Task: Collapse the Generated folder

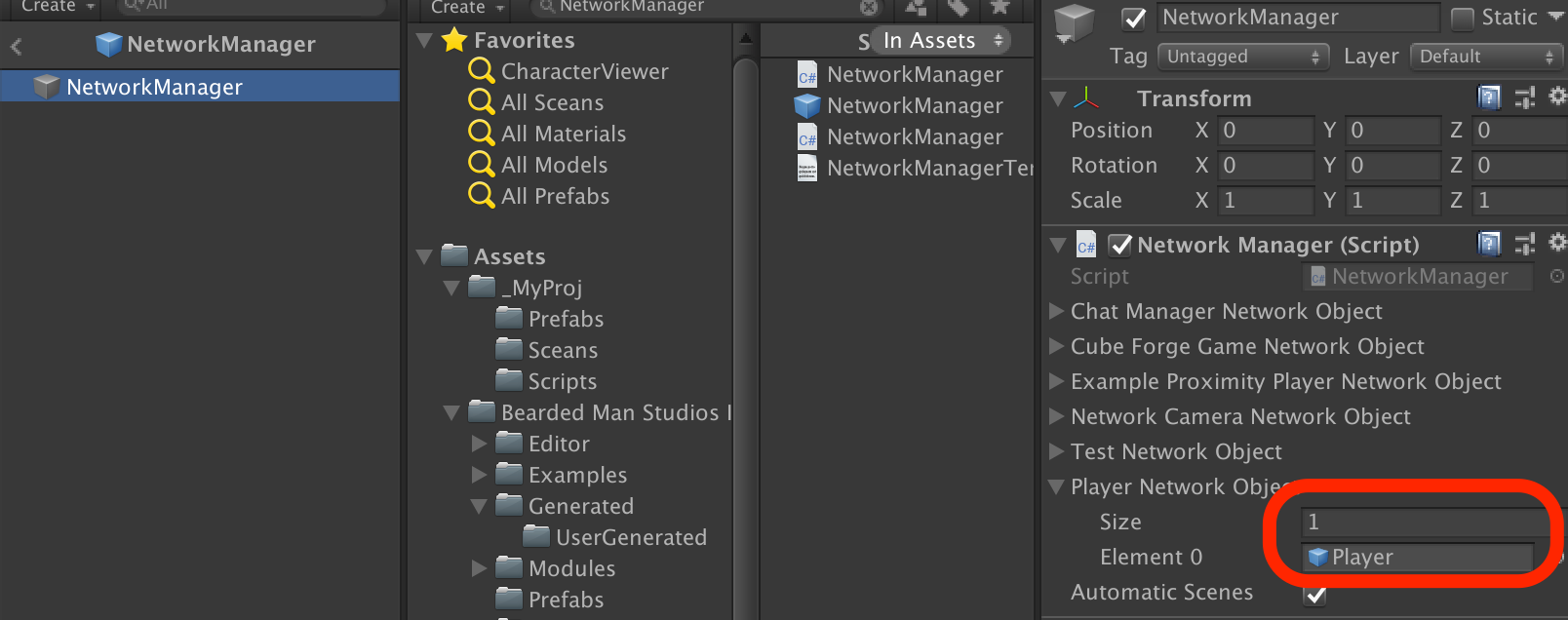Action: [479, 507]
